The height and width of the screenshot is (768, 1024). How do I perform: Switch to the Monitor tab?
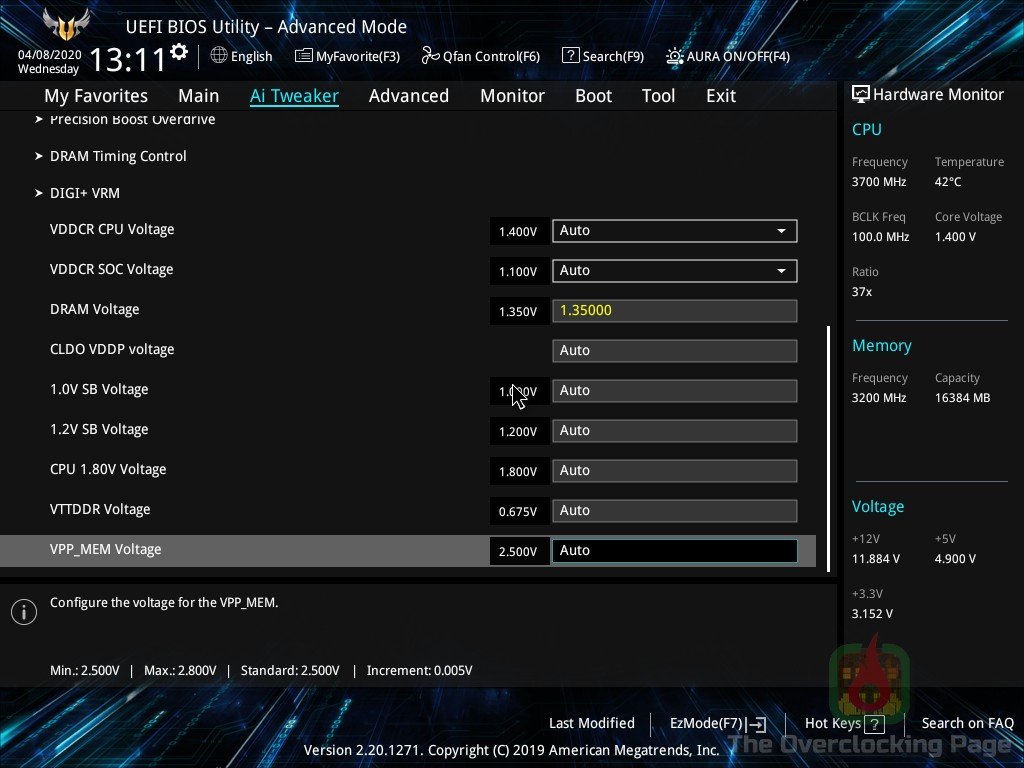(x=512, y=96)
